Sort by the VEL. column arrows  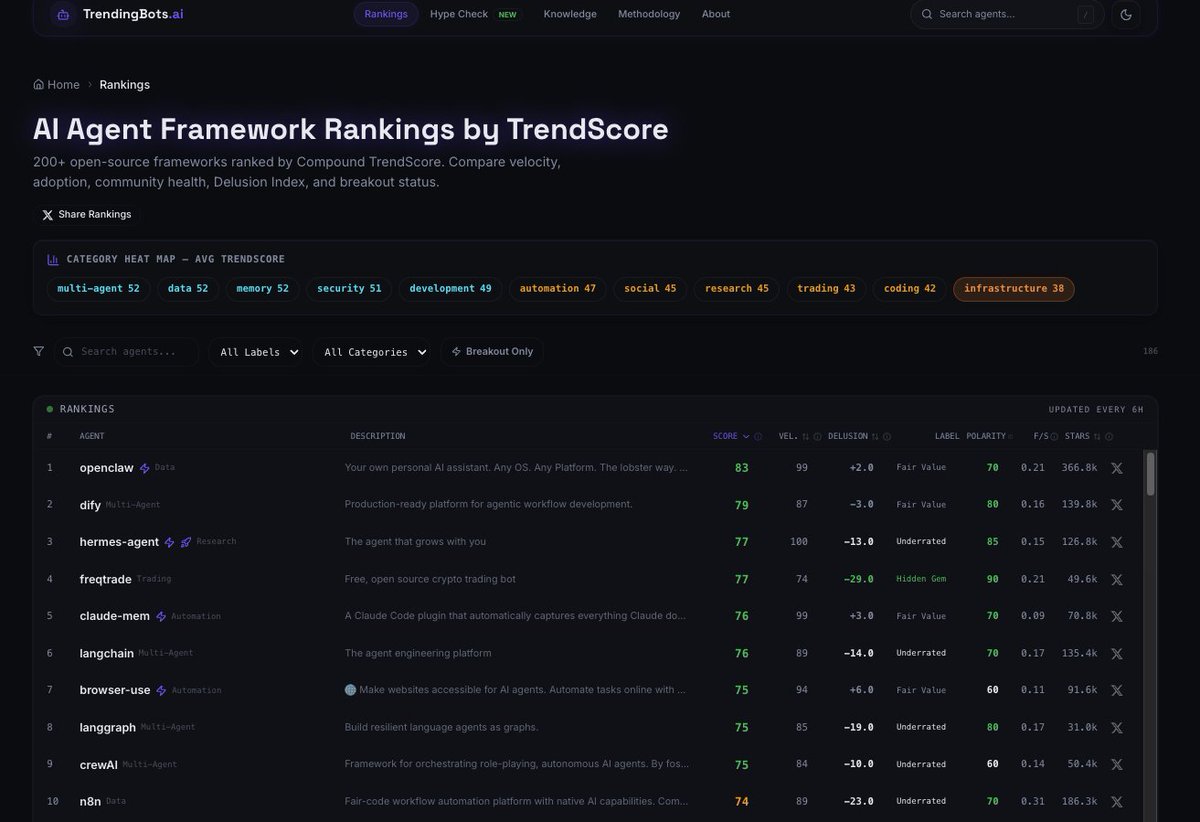806,436
